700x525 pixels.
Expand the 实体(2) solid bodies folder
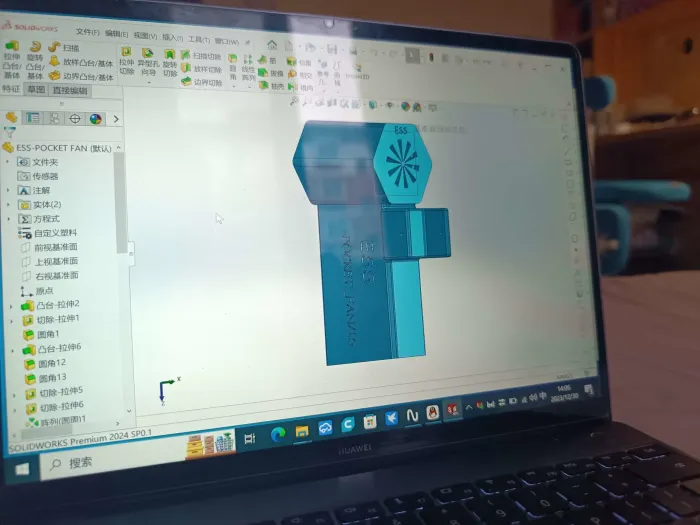coord(8,204)
